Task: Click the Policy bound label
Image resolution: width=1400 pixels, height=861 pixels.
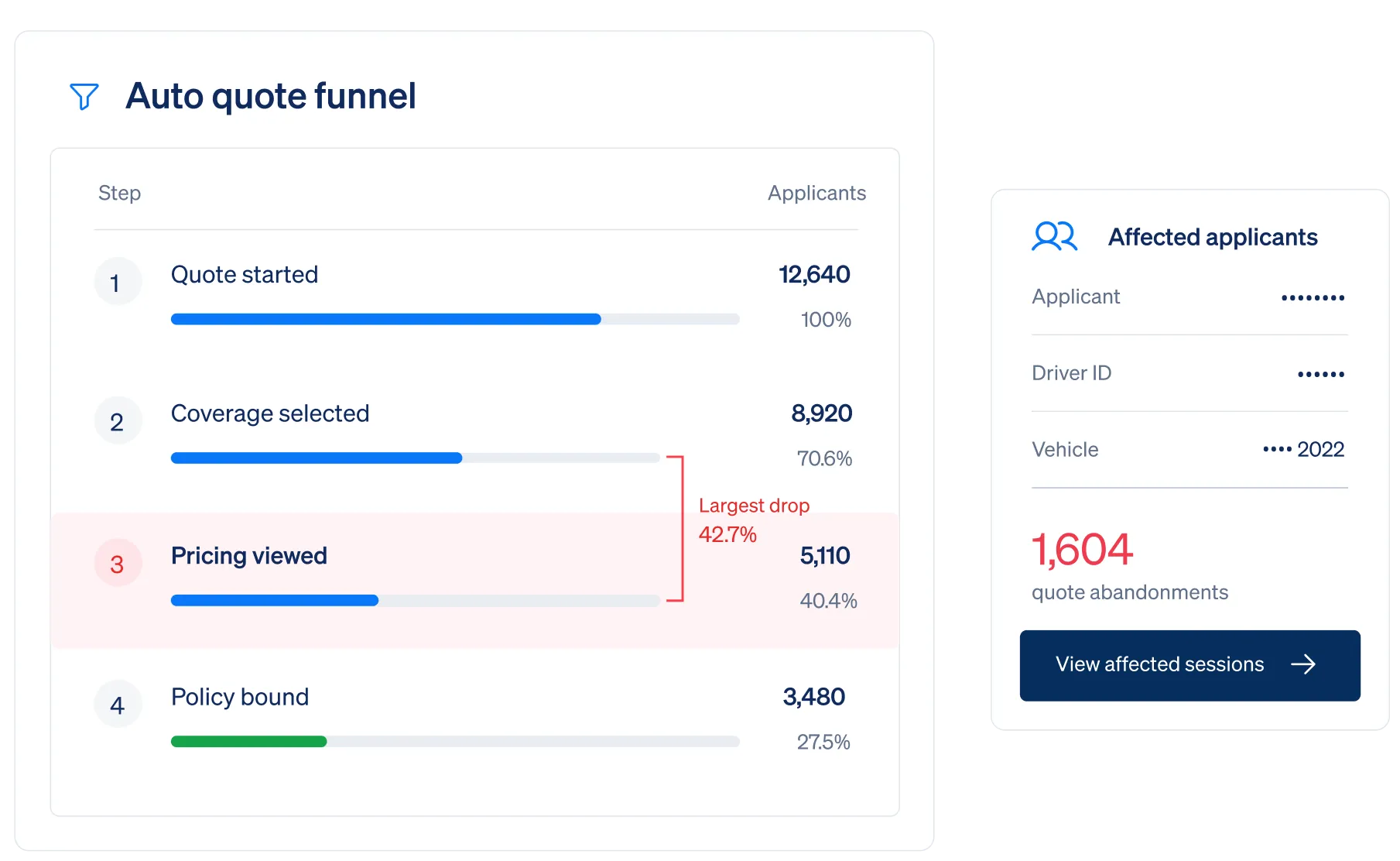Action: tap(240, 697)
